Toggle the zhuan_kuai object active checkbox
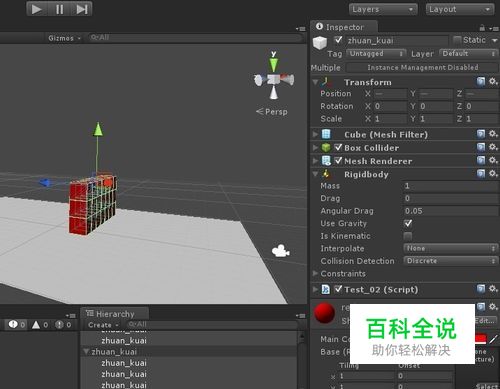Image resolution: width=500 pixels, height=389 pixels. tap(338, 40)
